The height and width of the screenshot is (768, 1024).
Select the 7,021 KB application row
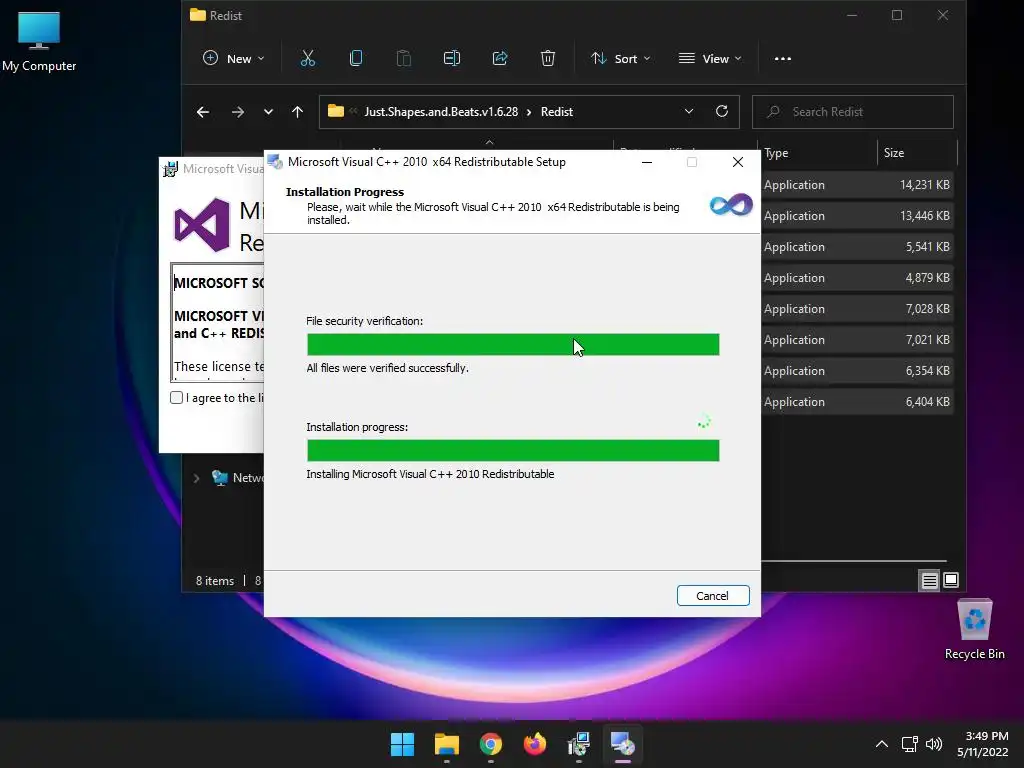(857, 340)
